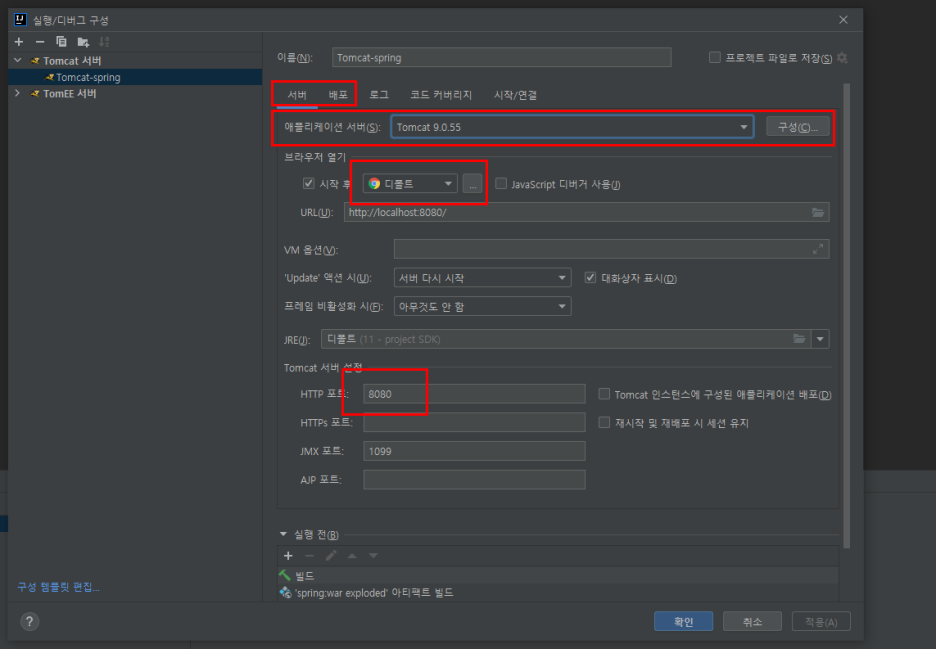Open the Startup/Connection tab
The height and width of the screenshot is (649, 936).
tap(516, 95)
